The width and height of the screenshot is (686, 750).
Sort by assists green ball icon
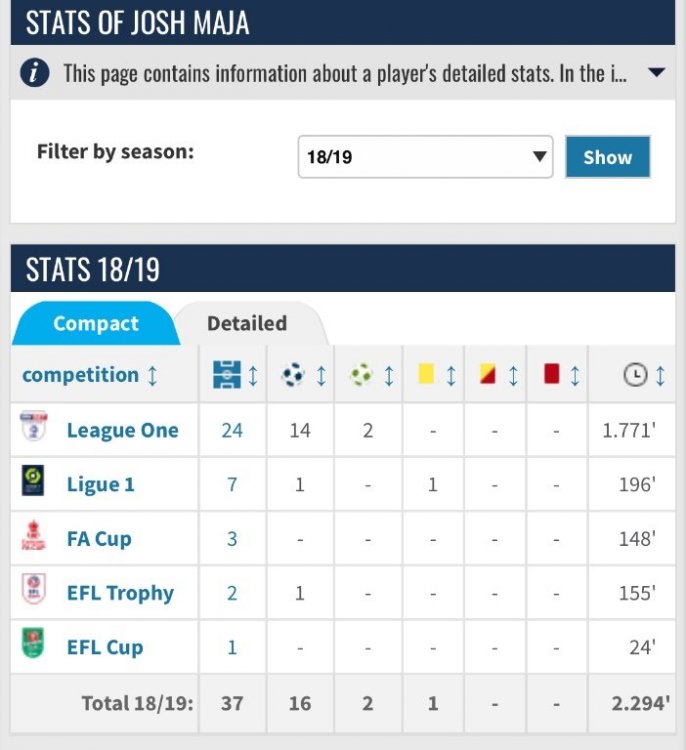[362, 375]
